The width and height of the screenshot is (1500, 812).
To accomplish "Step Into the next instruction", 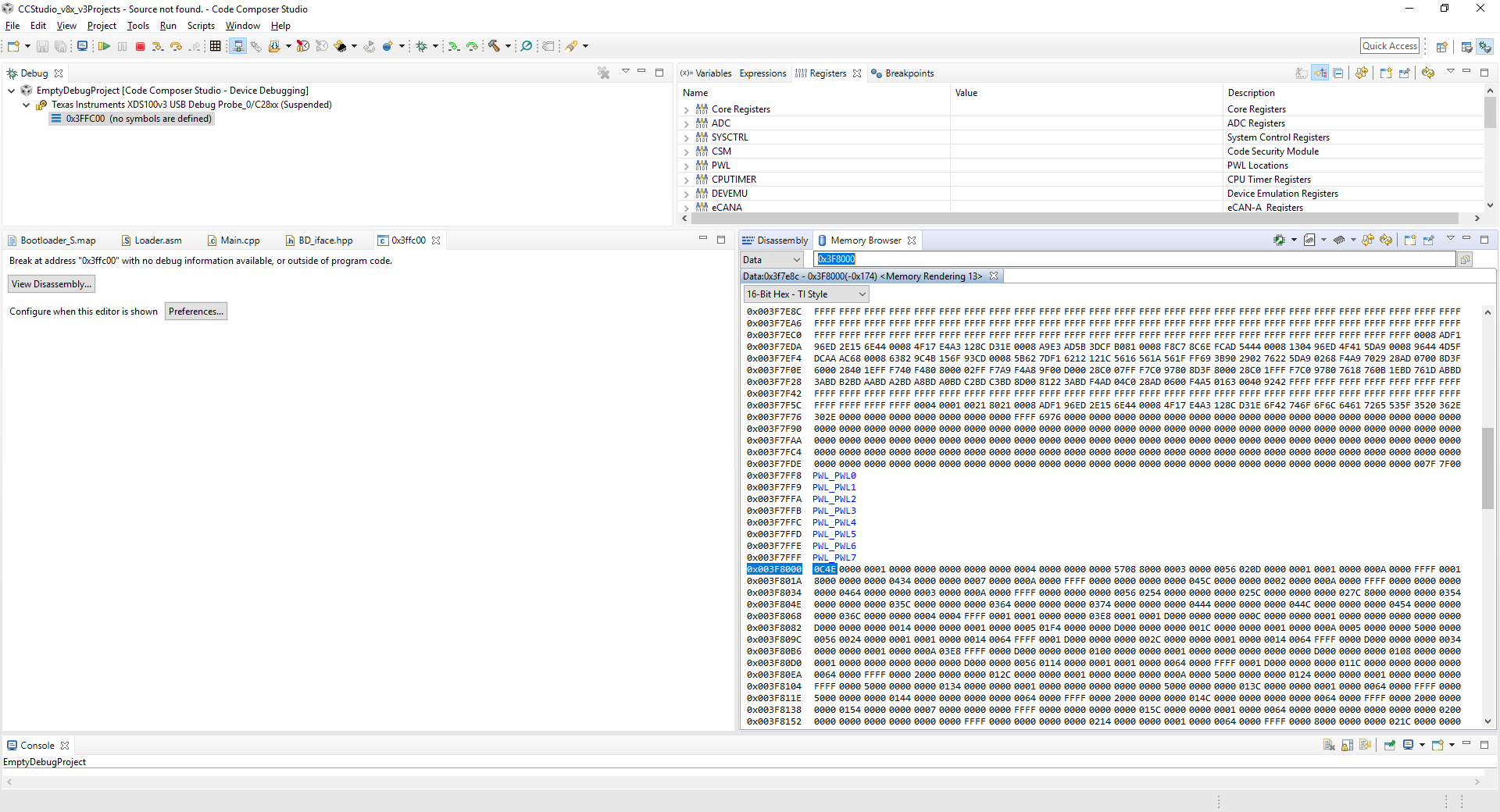I will pyautogui.click(x=157, y=46).
